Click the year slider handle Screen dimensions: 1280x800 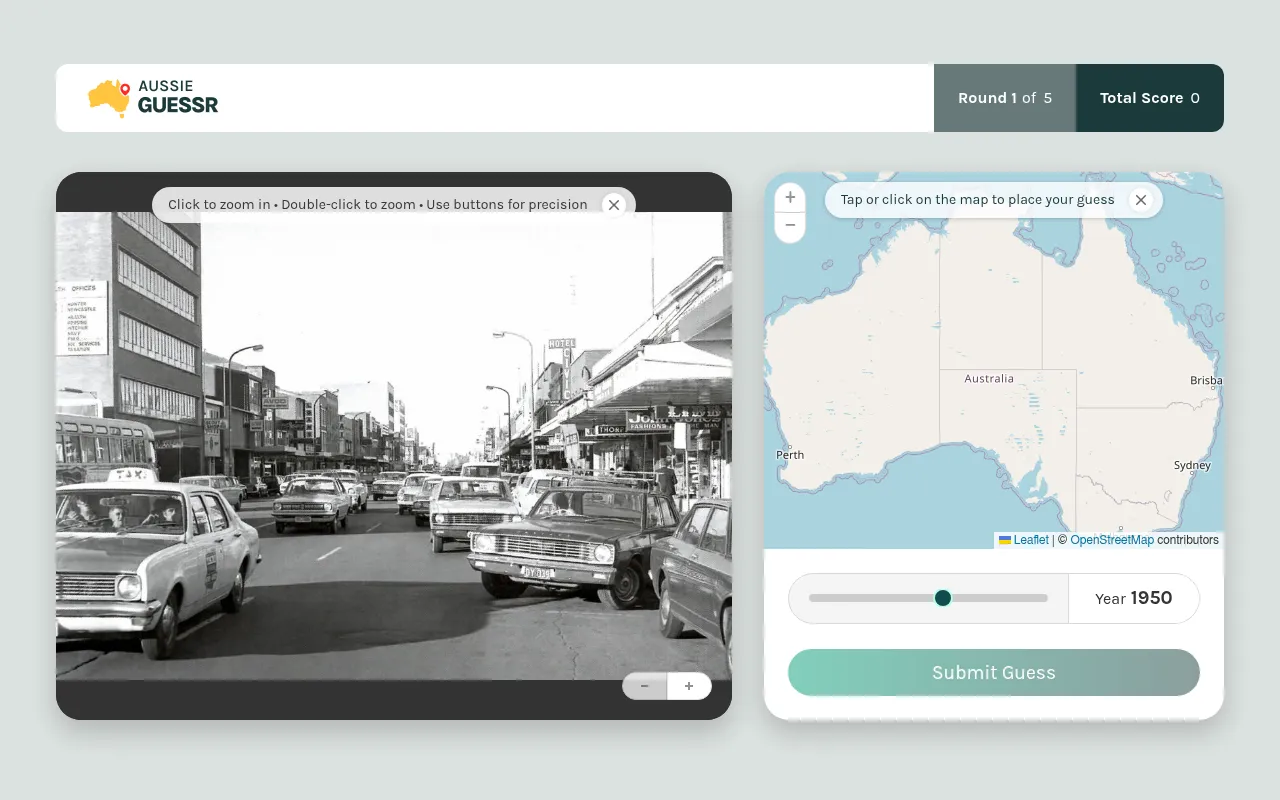point(942,598)
